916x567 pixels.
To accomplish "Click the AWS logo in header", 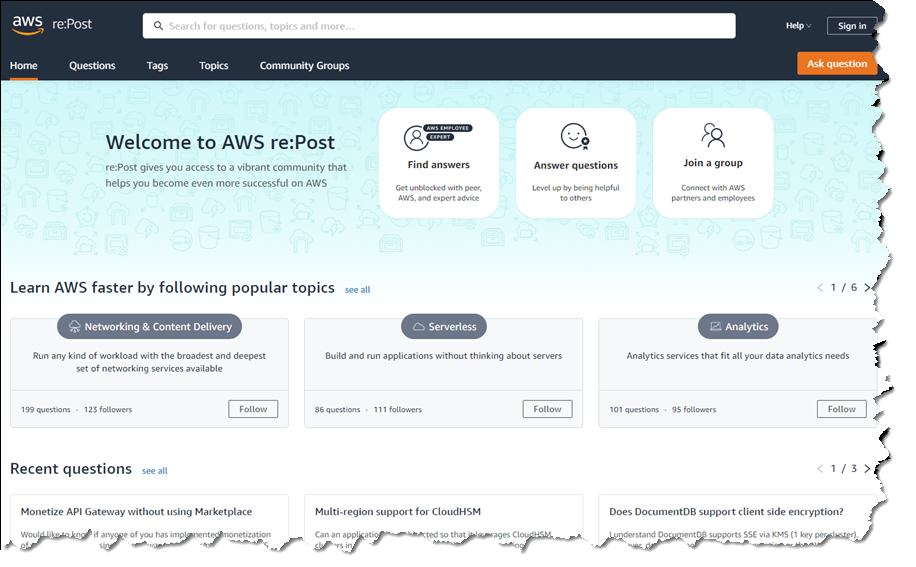I will tap(27, 25).
